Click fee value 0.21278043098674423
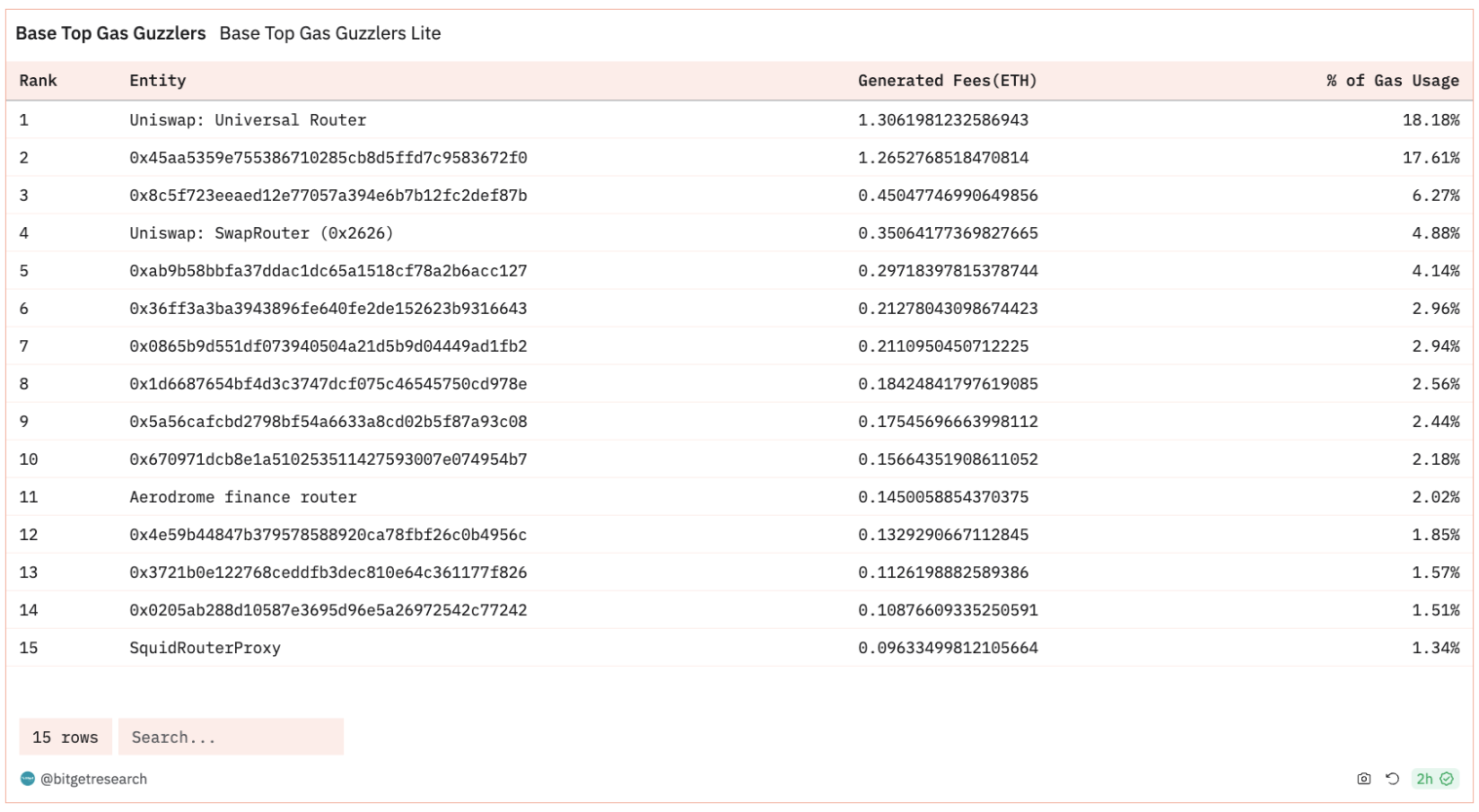This screenshot has height=812, width=1479. 948,308
